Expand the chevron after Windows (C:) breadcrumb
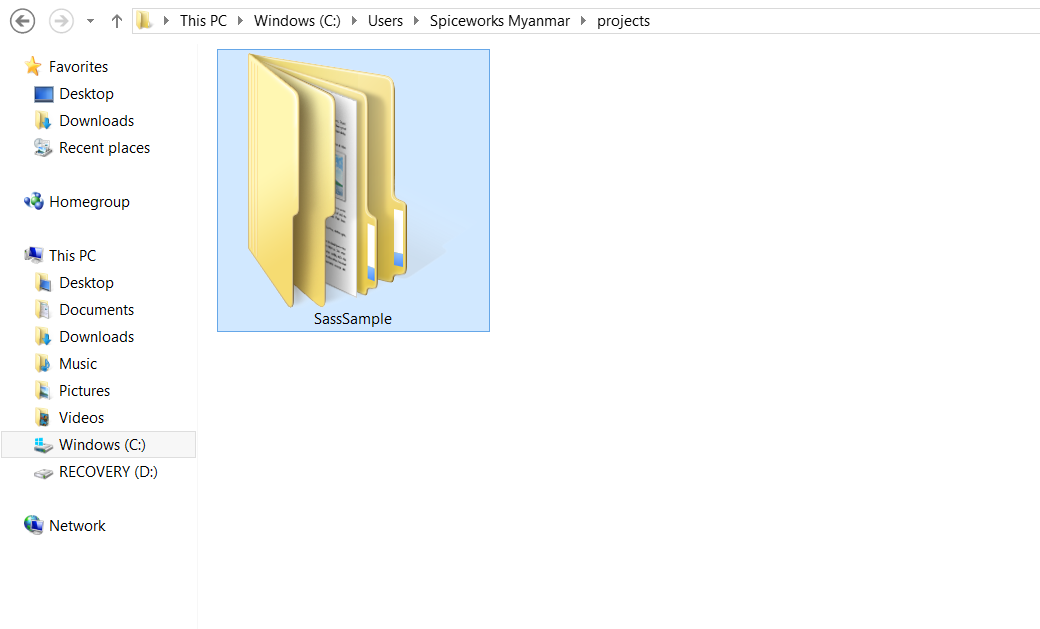The image size is (1040, 629). tap(354, 21)
